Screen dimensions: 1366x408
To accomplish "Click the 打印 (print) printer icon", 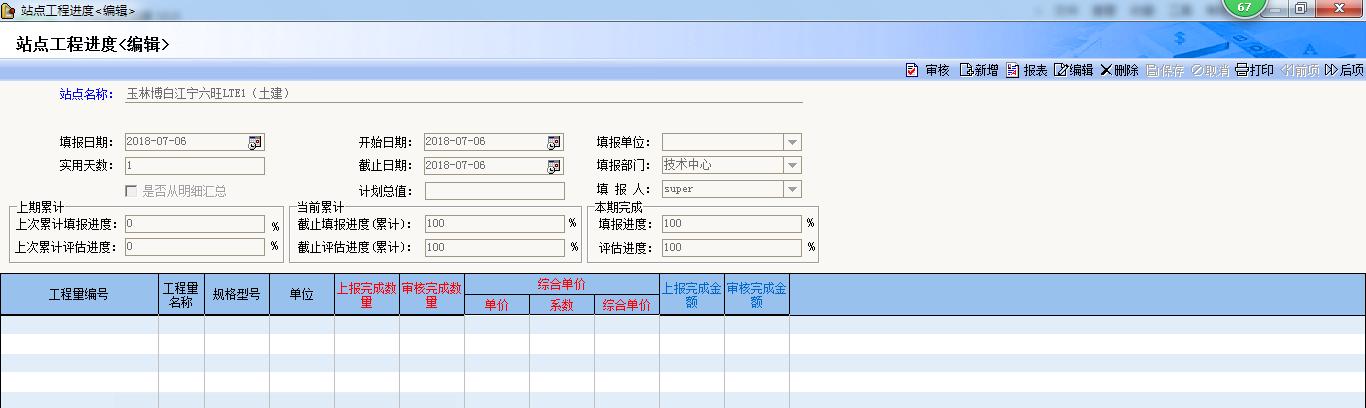I will 1242,71.
